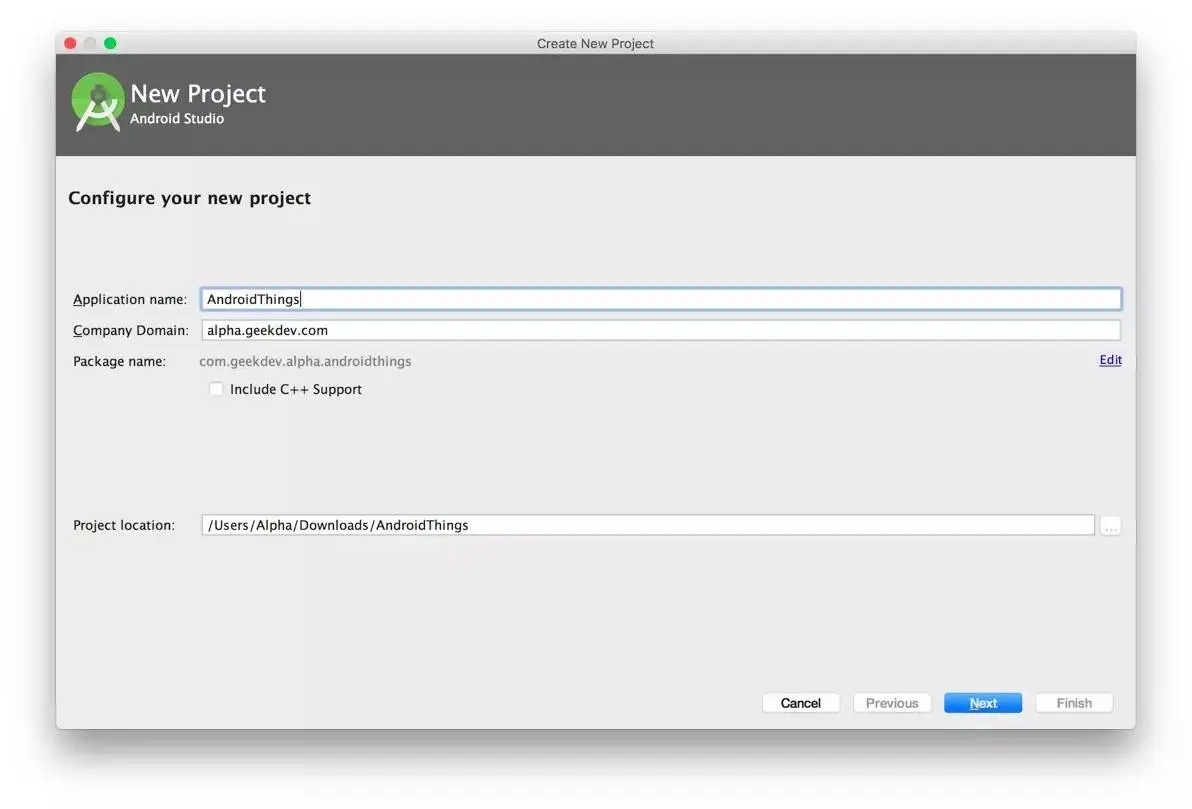Click the 'Create New Project' window title
This screenshot has width=1192, height=809.
[x=595, y=43]
